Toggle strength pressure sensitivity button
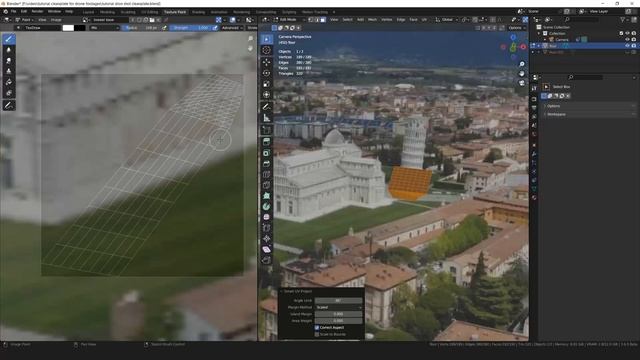 (x=215, y=28)
